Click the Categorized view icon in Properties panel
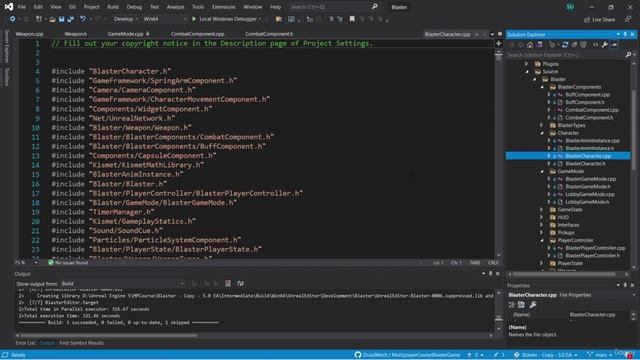640x360 pixels. [512, 304]
